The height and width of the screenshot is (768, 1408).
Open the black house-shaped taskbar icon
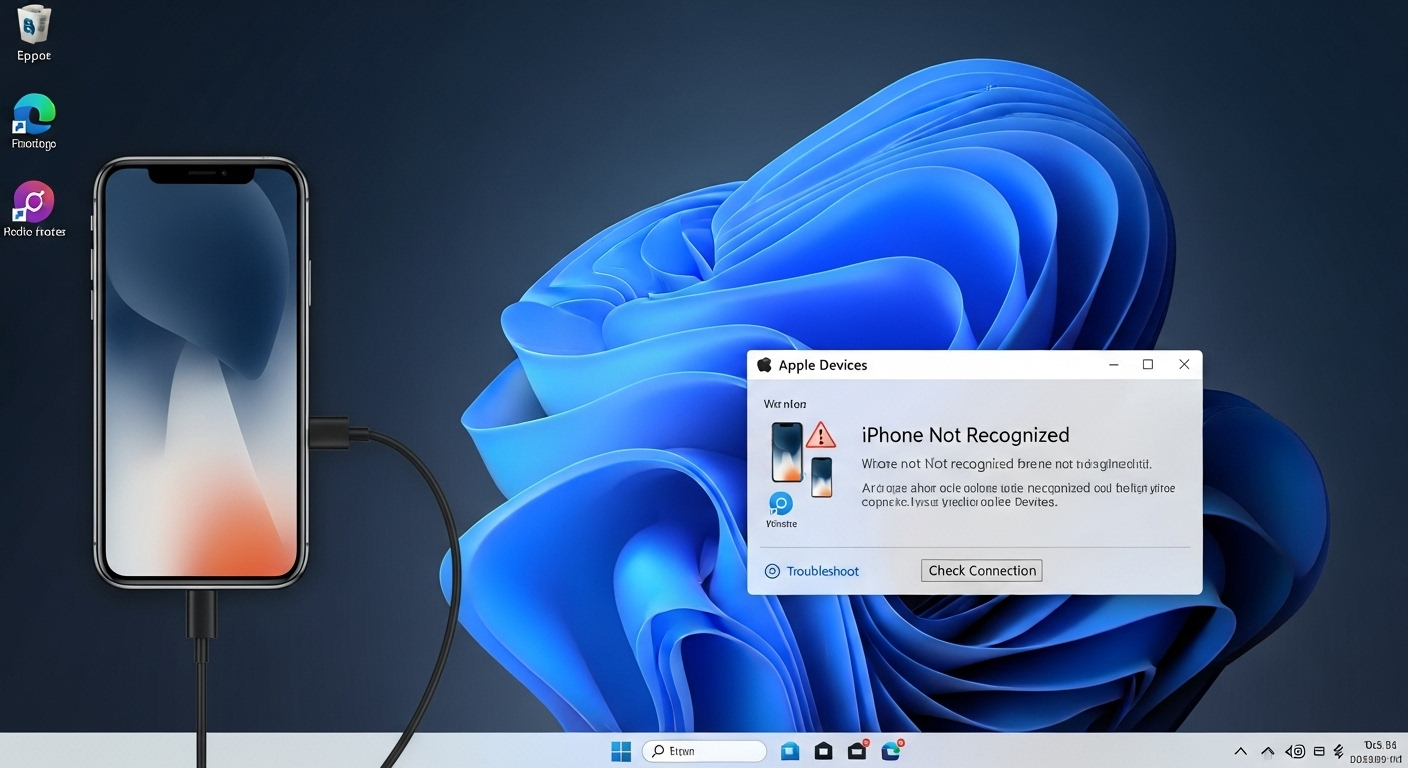click(x=823, y=751)
